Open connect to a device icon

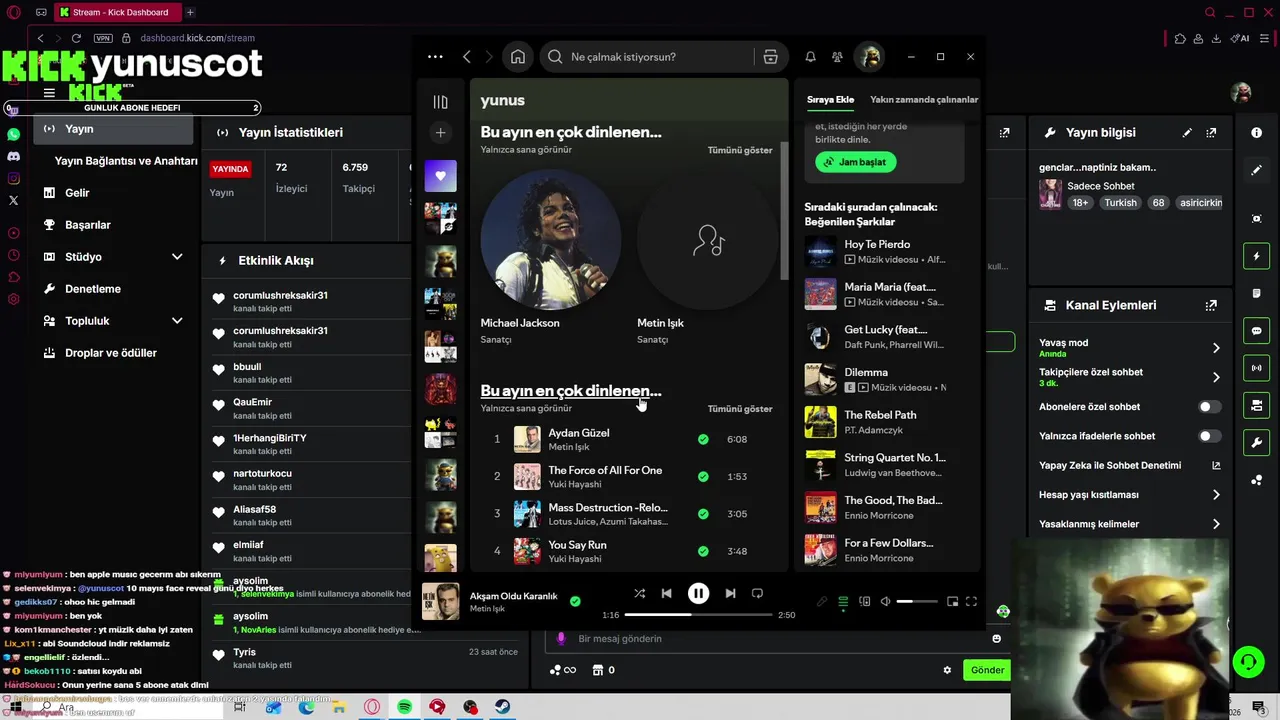coord(865,601)
